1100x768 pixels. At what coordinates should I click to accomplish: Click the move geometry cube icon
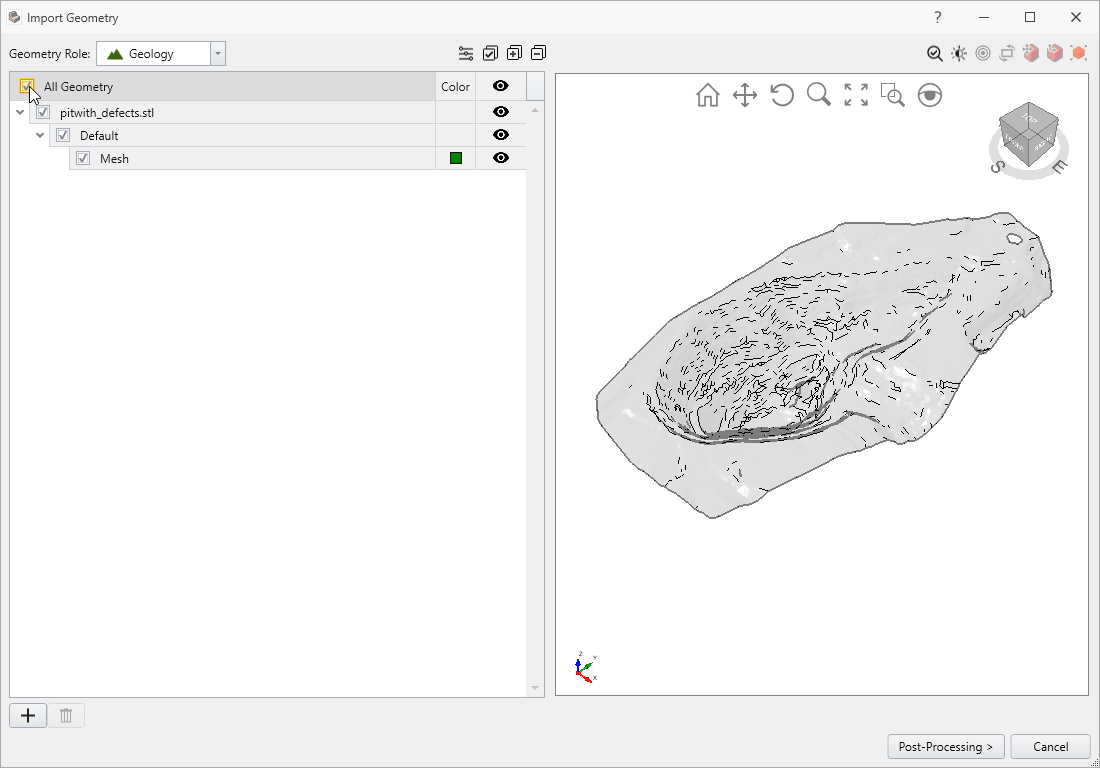coord(1031,54)
